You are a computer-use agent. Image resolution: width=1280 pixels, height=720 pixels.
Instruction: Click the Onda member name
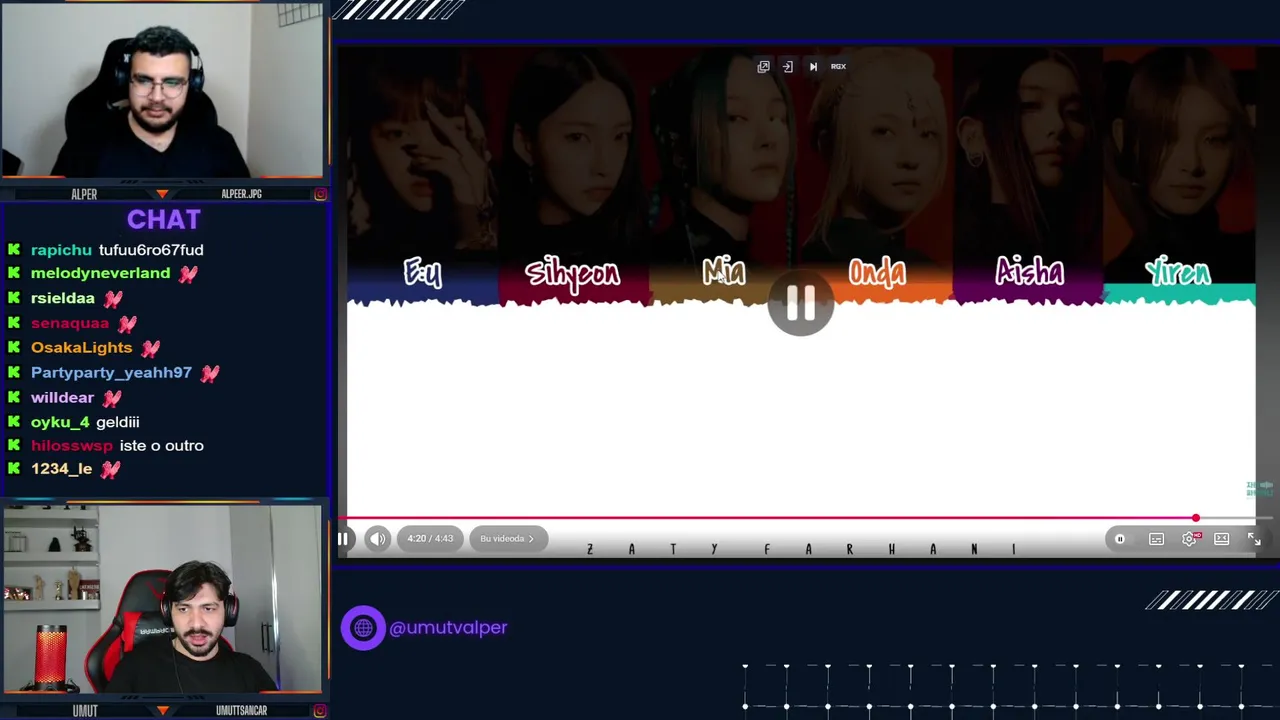tap(877, 273)
